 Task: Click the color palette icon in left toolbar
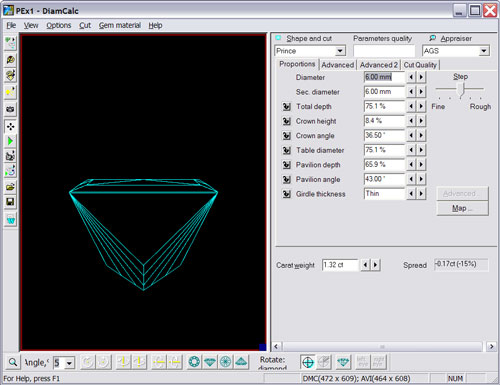click(x=10, y=60)
